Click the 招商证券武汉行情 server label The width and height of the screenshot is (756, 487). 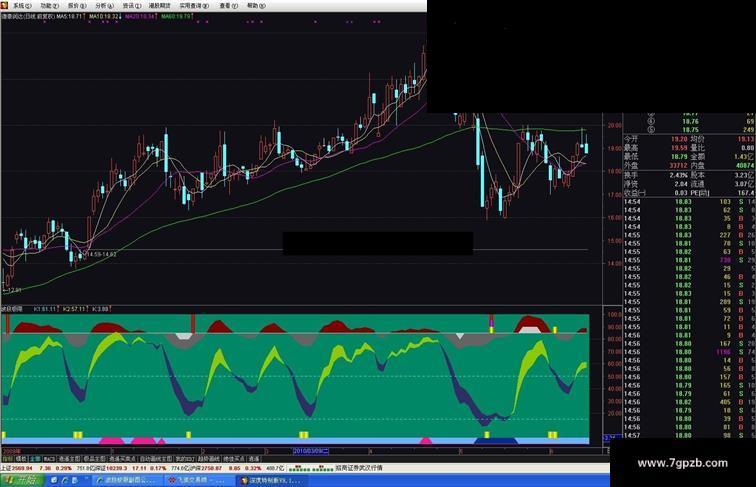pos(359,468)
